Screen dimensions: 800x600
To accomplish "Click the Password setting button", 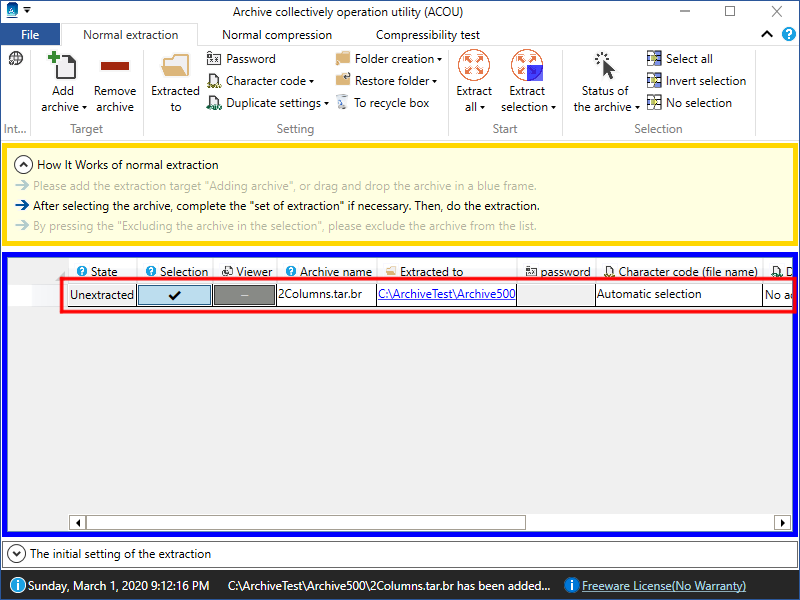I will pyautogui.click(x=241, y=59).
